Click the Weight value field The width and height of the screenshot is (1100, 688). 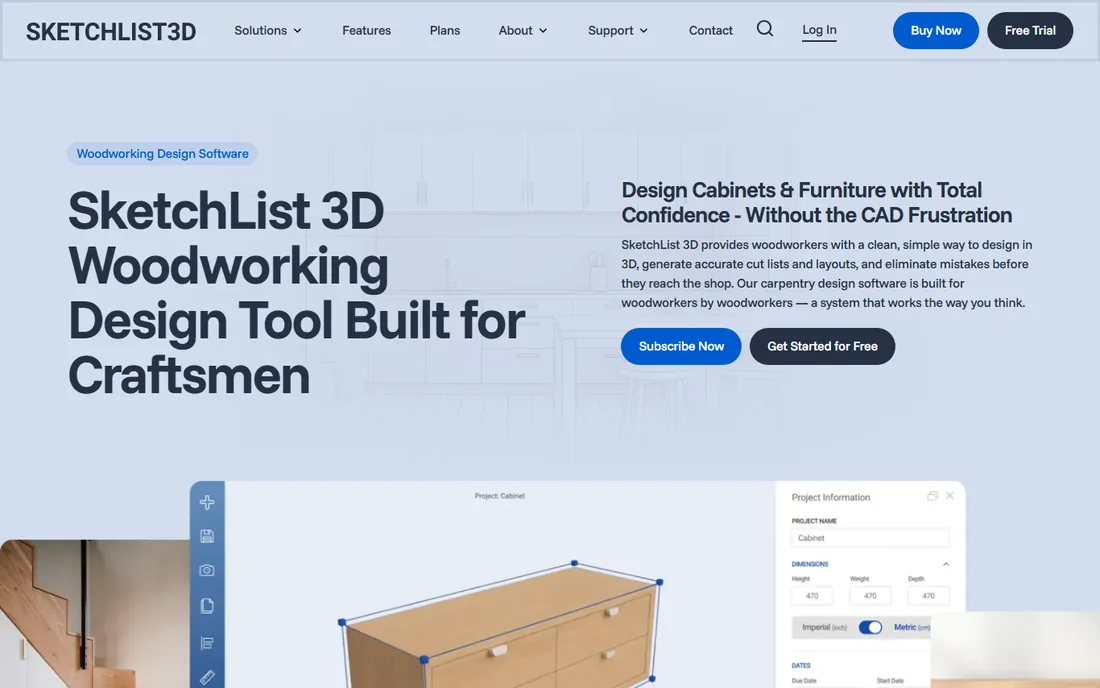(x=870, y=595)
